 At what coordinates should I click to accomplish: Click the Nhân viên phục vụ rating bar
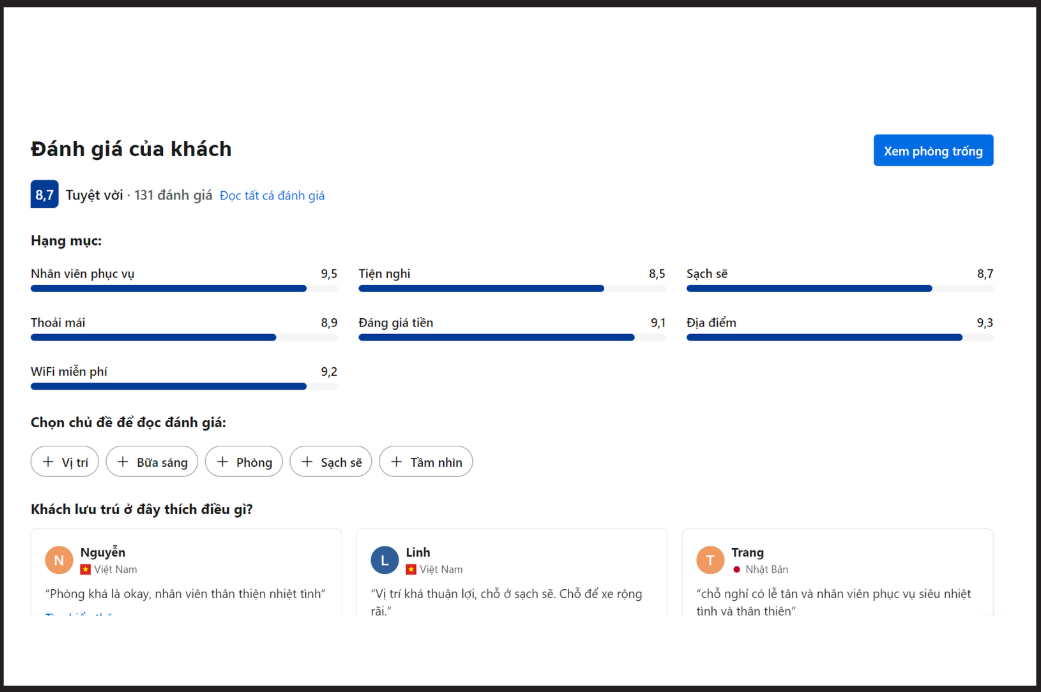183,288
